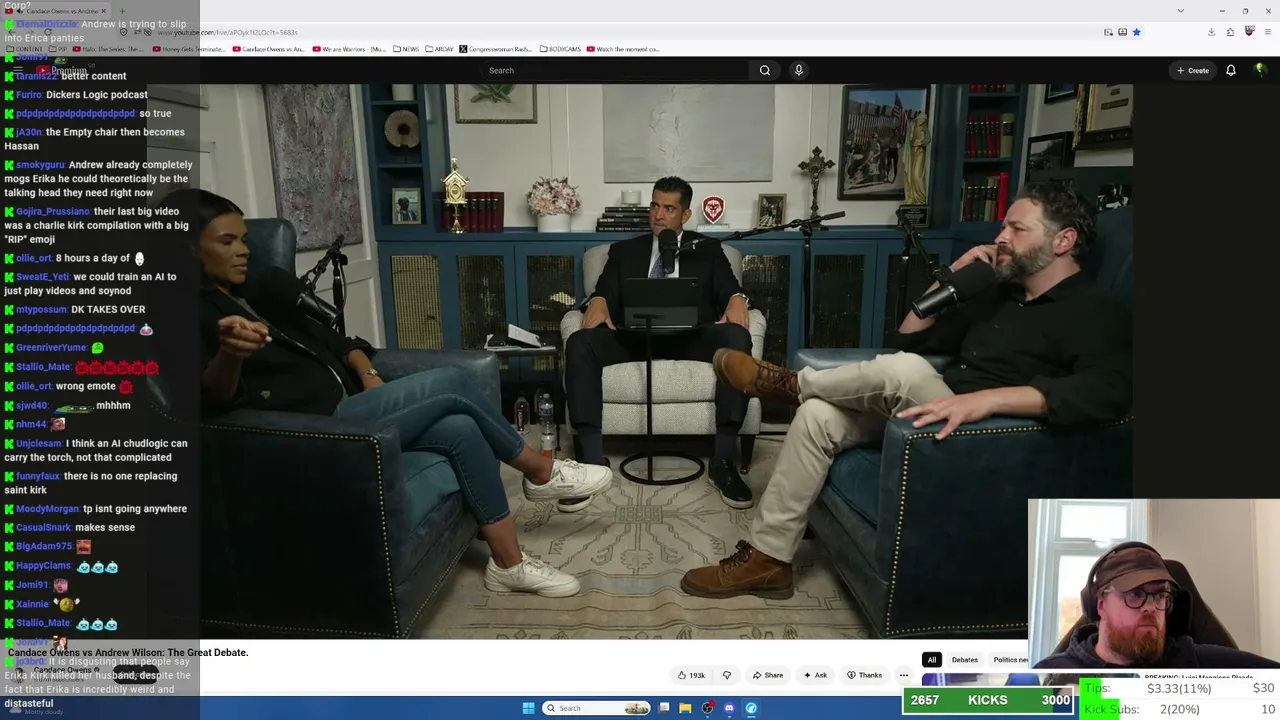Bookmark page using the blue star icon
This screenshot has height=720, width=1280.
(1136, 32)
